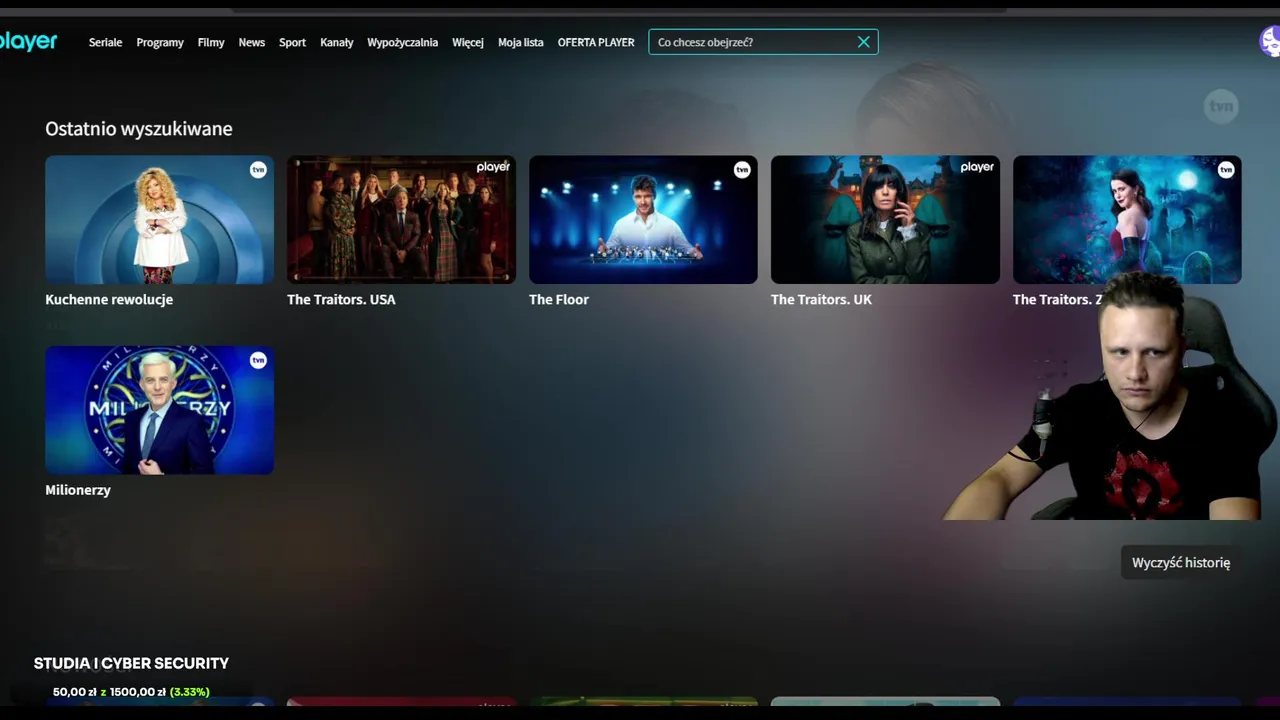Open the user profile avatar icon

(x=1269, y=42)
